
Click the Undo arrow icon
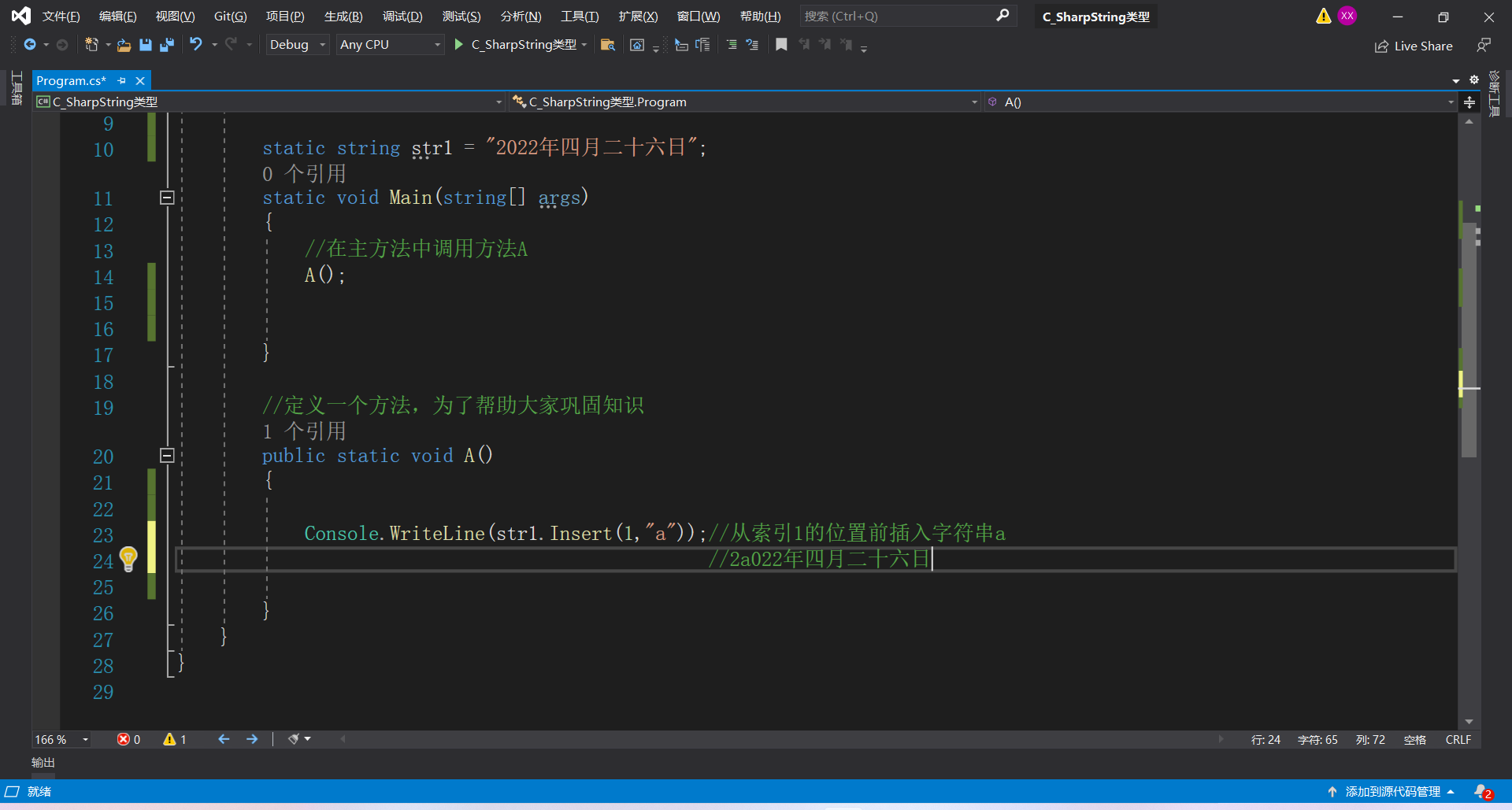point(196,44)
